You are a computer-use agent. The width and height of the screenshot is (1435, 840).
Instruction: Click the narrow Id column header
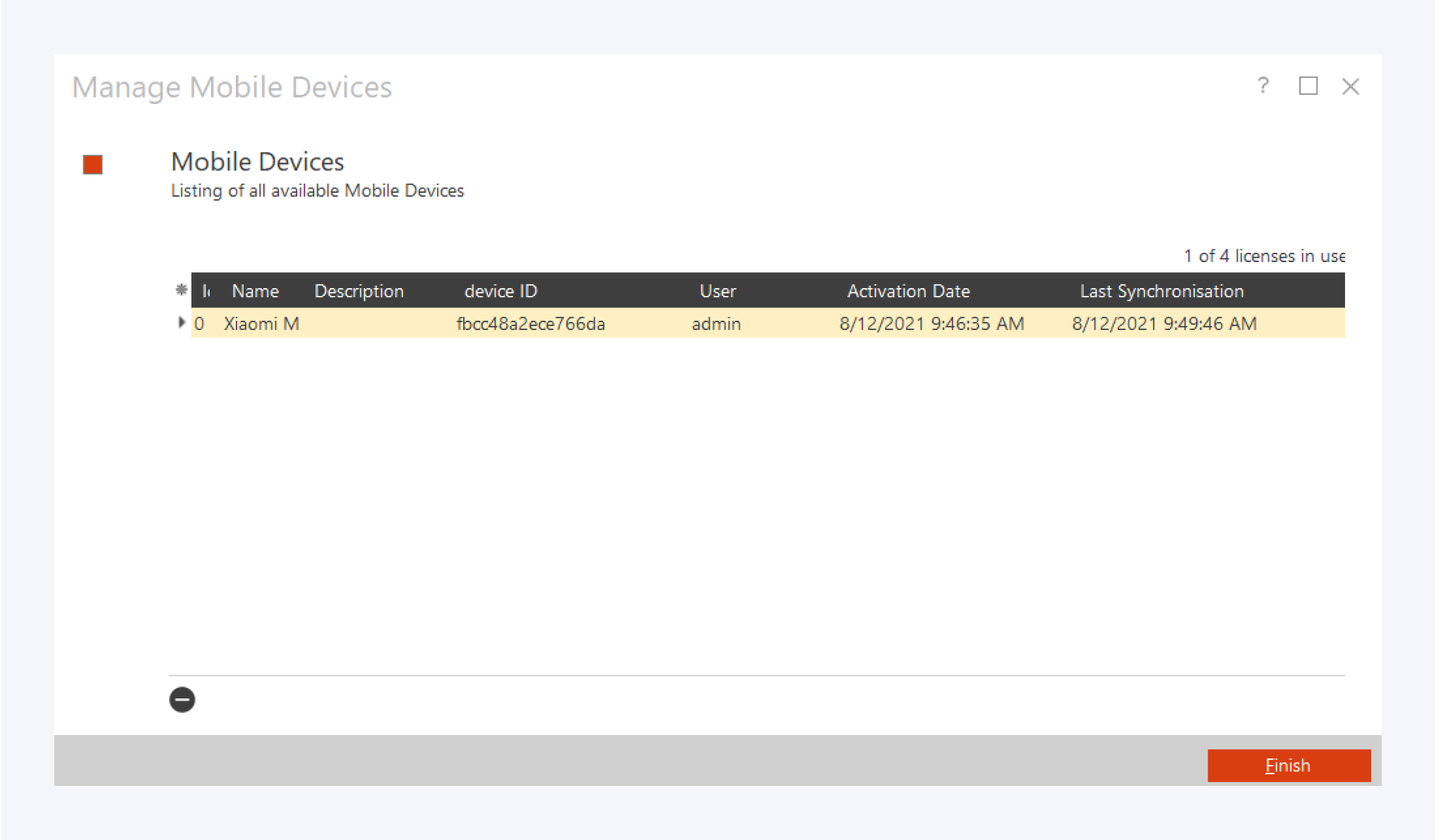tap(205, 291)
